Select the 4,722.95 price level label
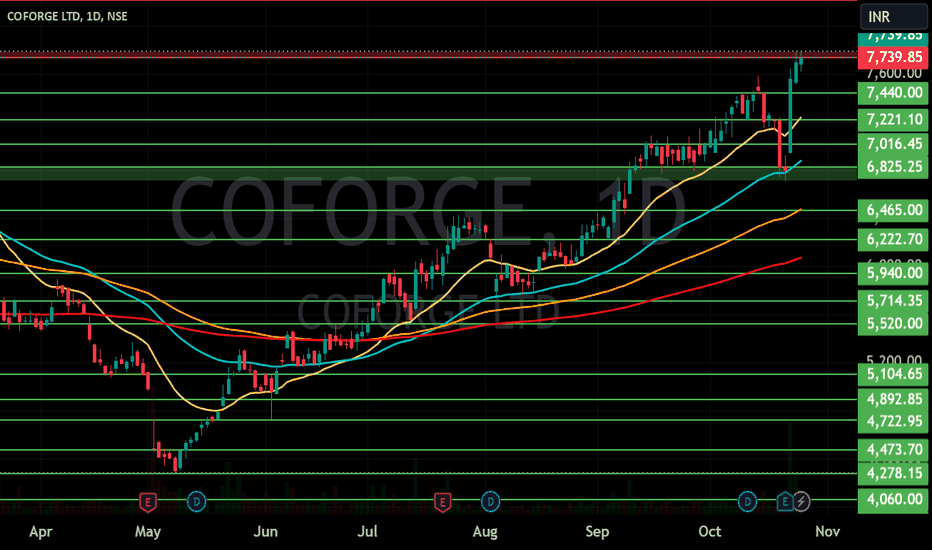 click(893, 422)
